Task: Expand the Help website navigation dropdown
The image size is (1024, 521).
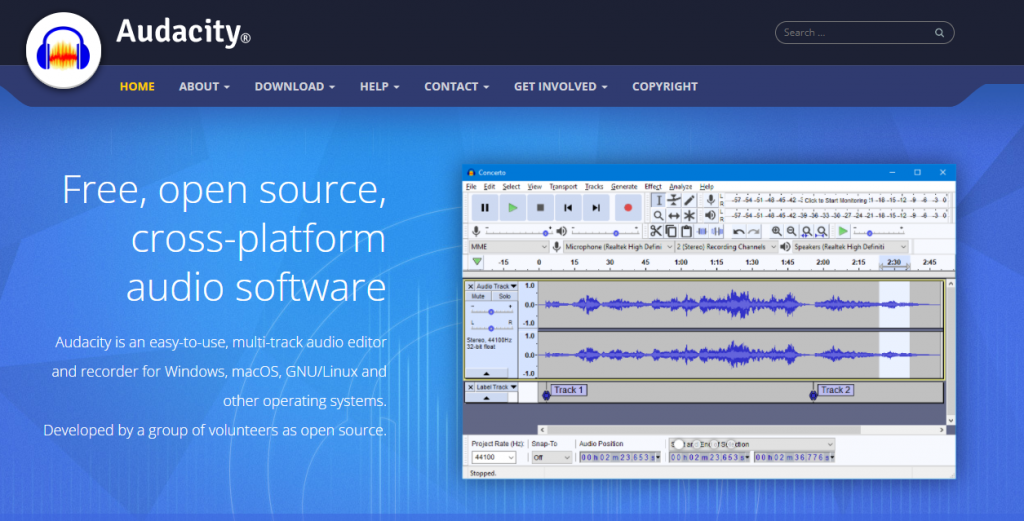Action: [379, 86]
